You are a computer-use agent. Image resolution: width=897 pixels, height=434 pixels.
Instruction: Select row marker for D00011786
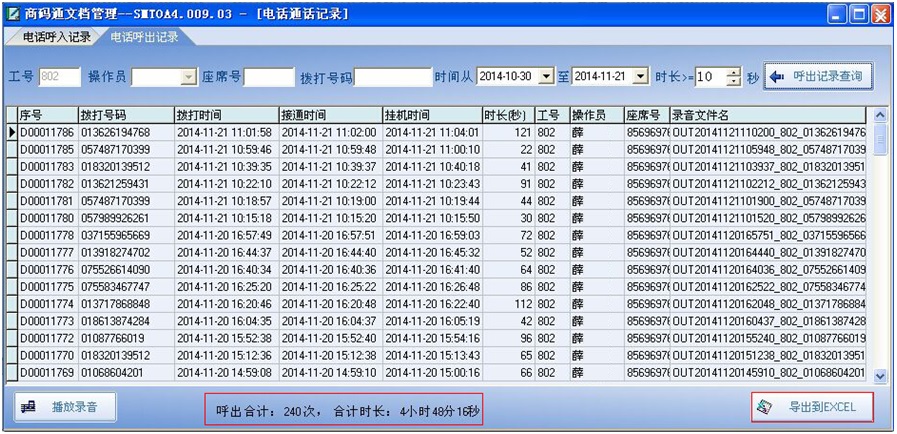(x=12, y=132)
